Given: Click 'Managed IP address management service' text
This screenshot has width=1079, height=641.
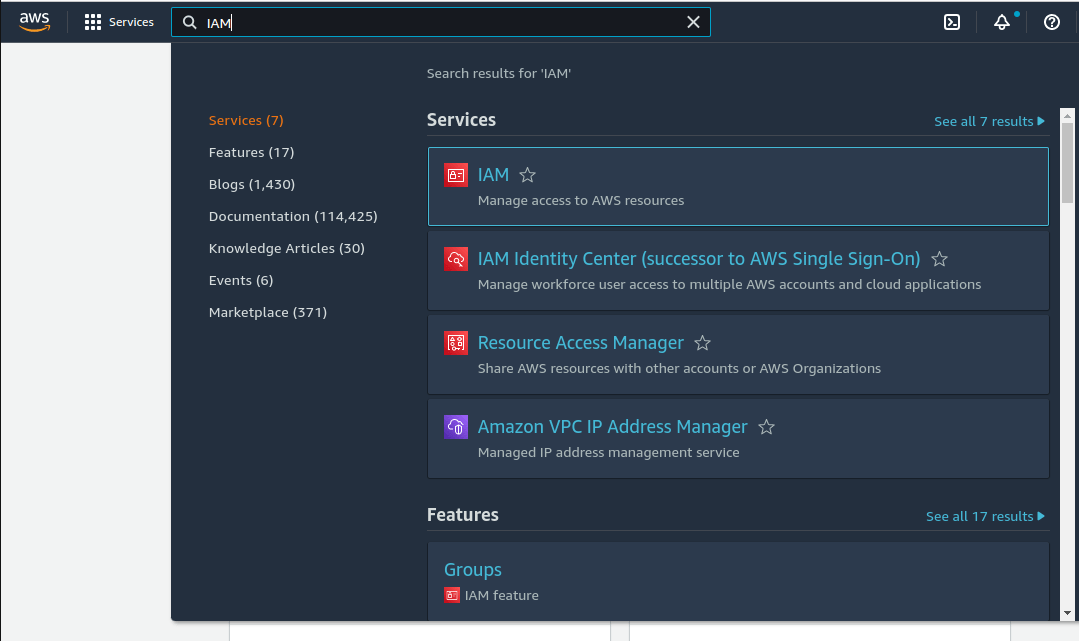Looking at the screenshot, I should [608, 452].
